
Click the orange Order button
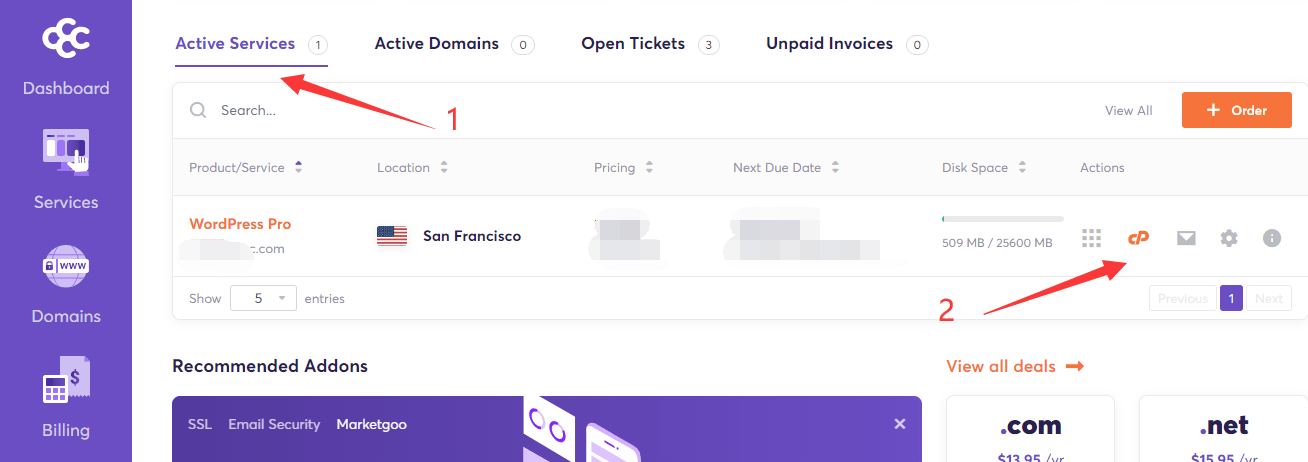1237,110
